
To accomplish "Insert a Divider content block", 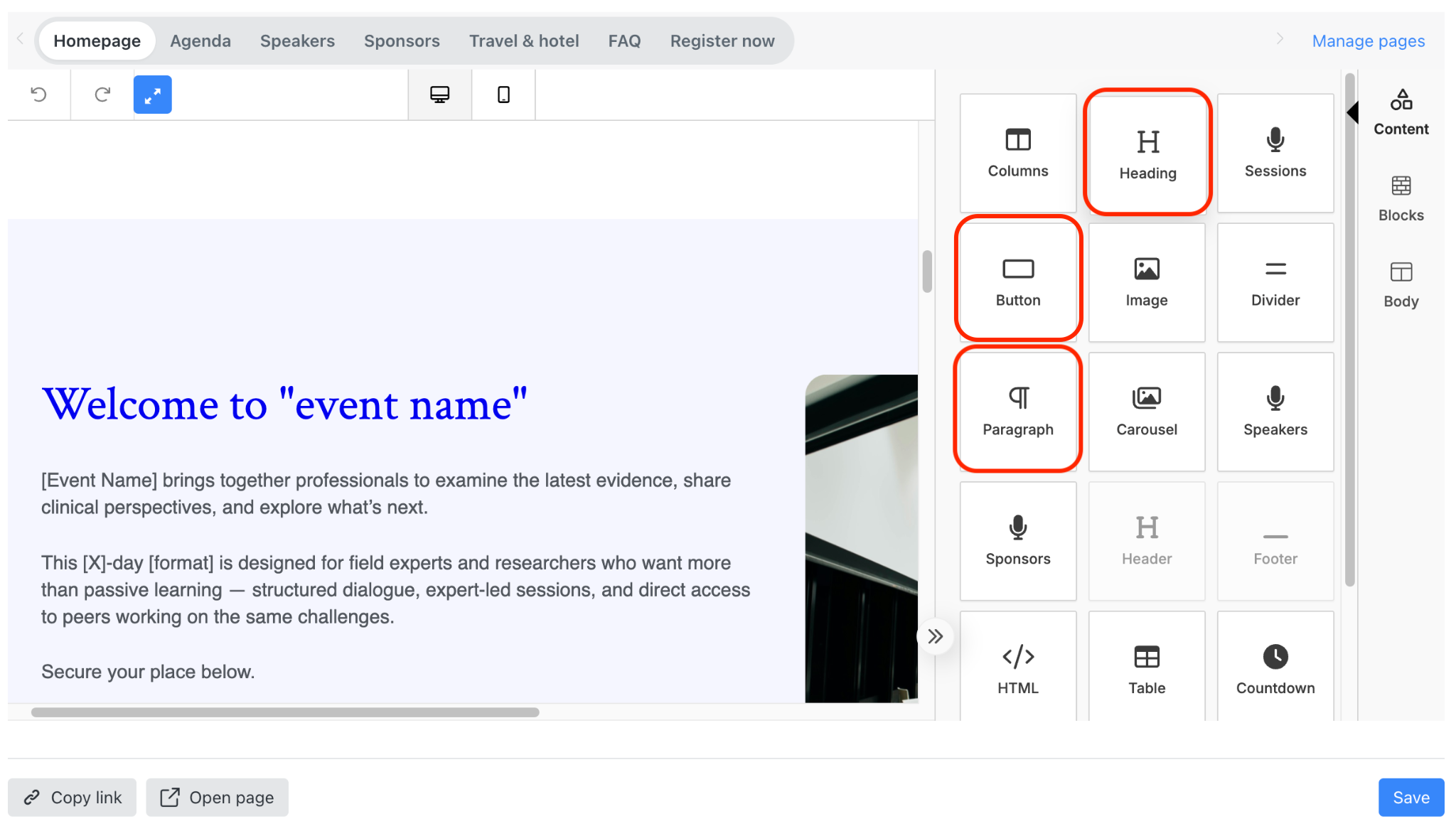I will [1275, 282].
